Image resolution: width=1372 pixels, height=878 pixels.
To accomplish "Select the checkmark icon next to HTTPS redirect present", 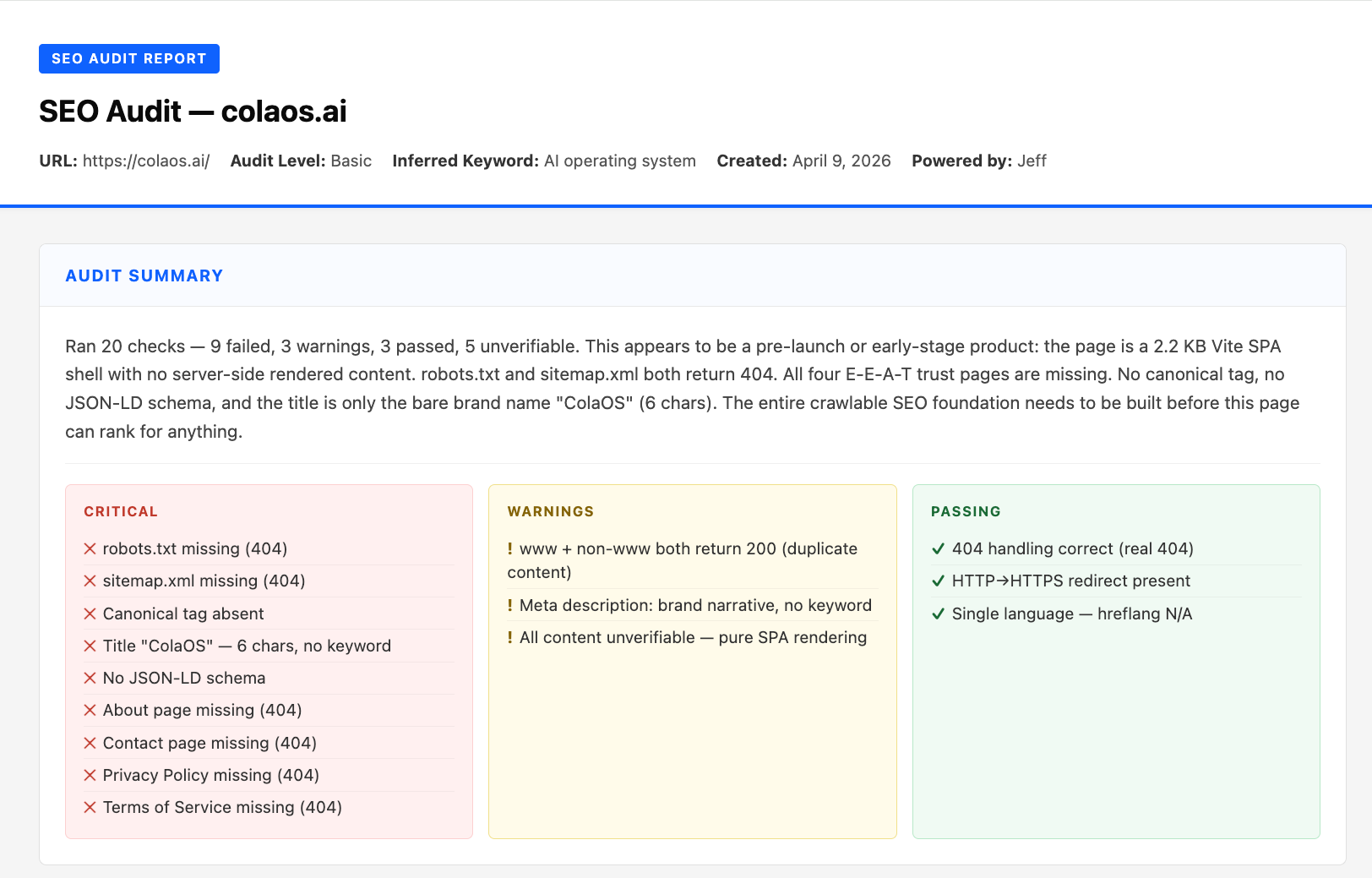I will click(938, 581).
